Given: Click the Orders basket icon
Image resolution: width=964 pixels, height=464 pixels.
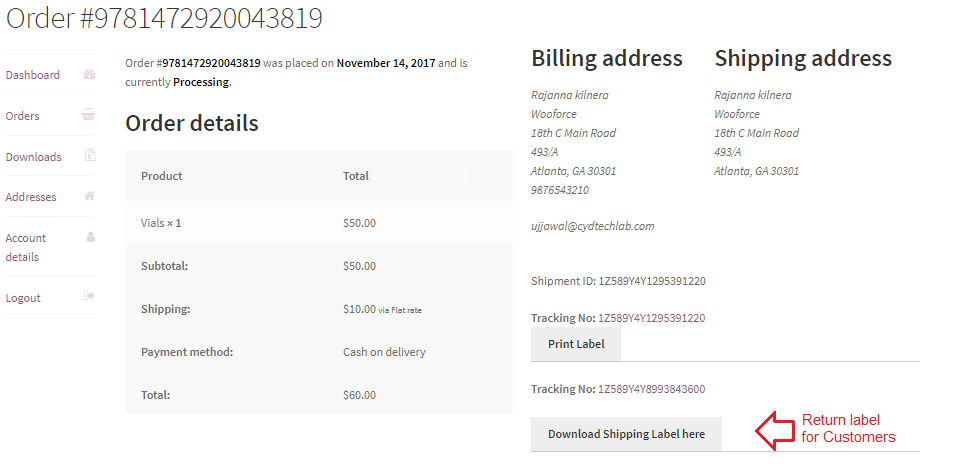Looking at the screenshot, I should [89, 114].
